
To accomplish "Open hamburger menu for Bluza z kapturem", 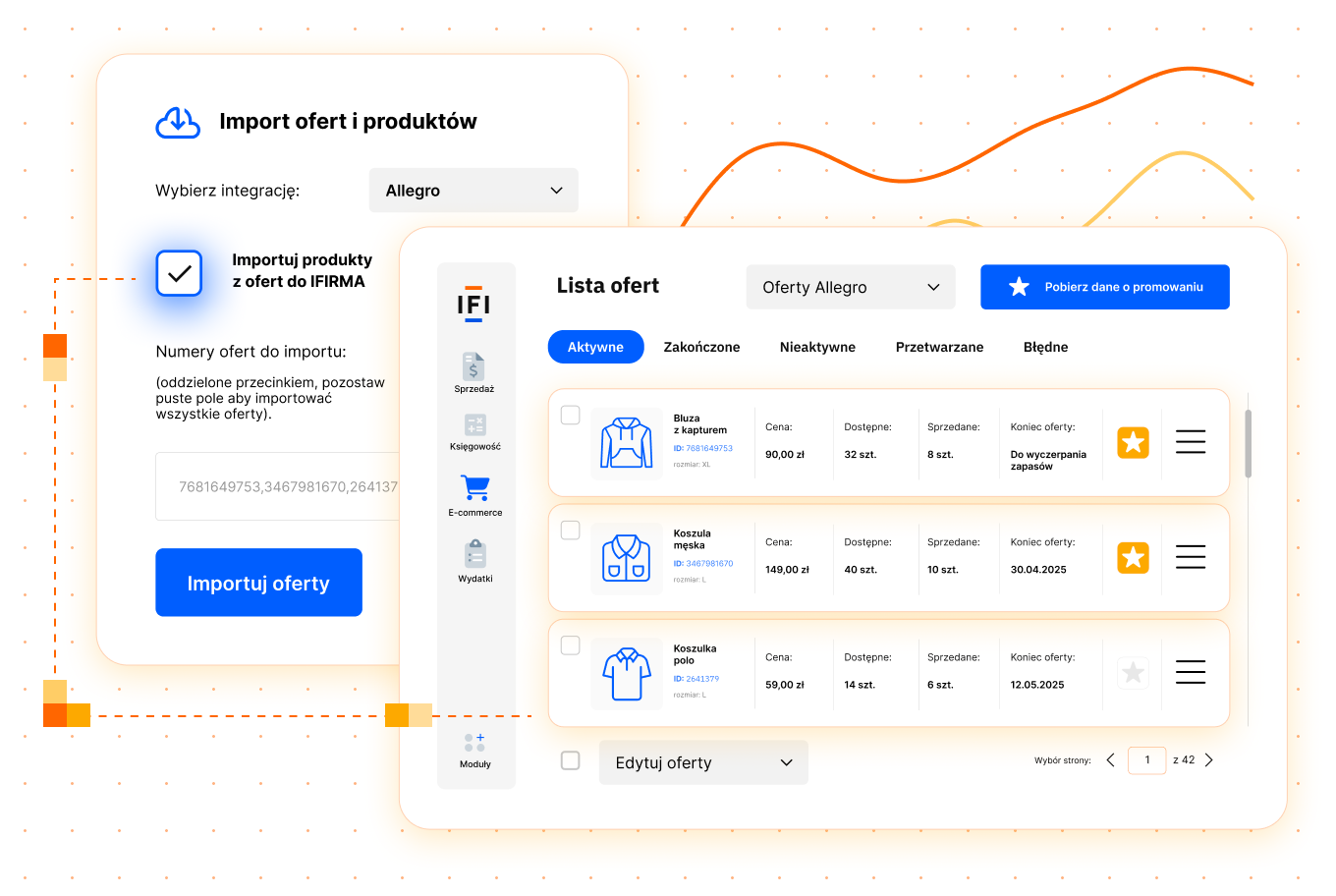I will pos(1191,442).
